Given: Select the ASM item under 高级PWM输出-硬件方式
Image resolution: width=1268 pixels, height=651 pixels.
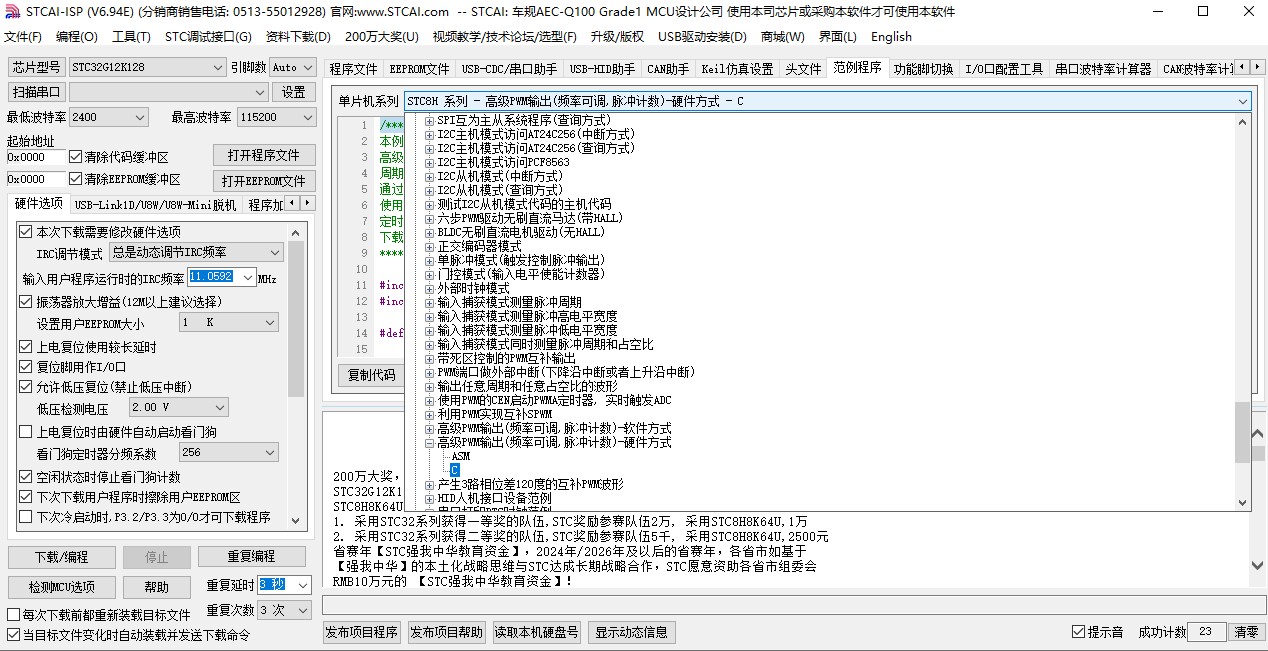Looking at the screenshot, I should (460, 456).
